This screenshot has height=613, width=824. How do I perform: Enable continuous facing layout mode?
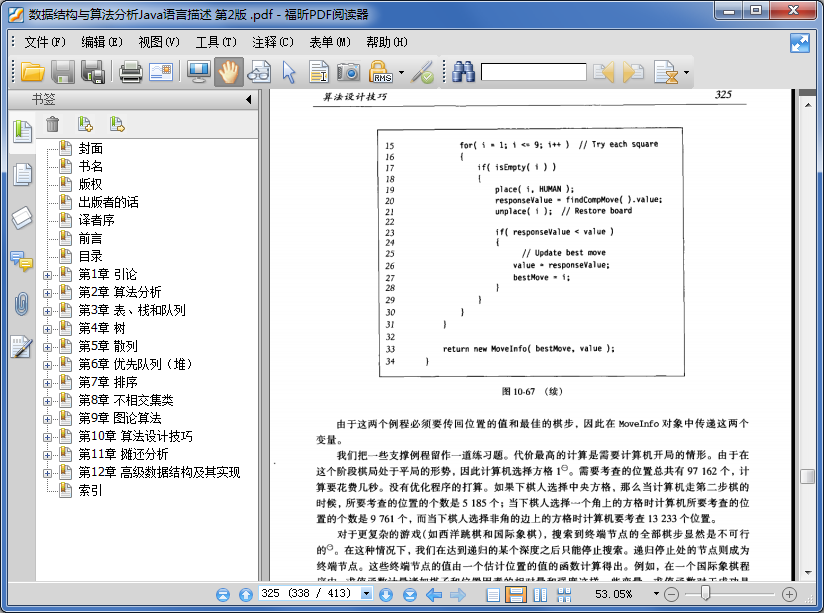[564, 595]
